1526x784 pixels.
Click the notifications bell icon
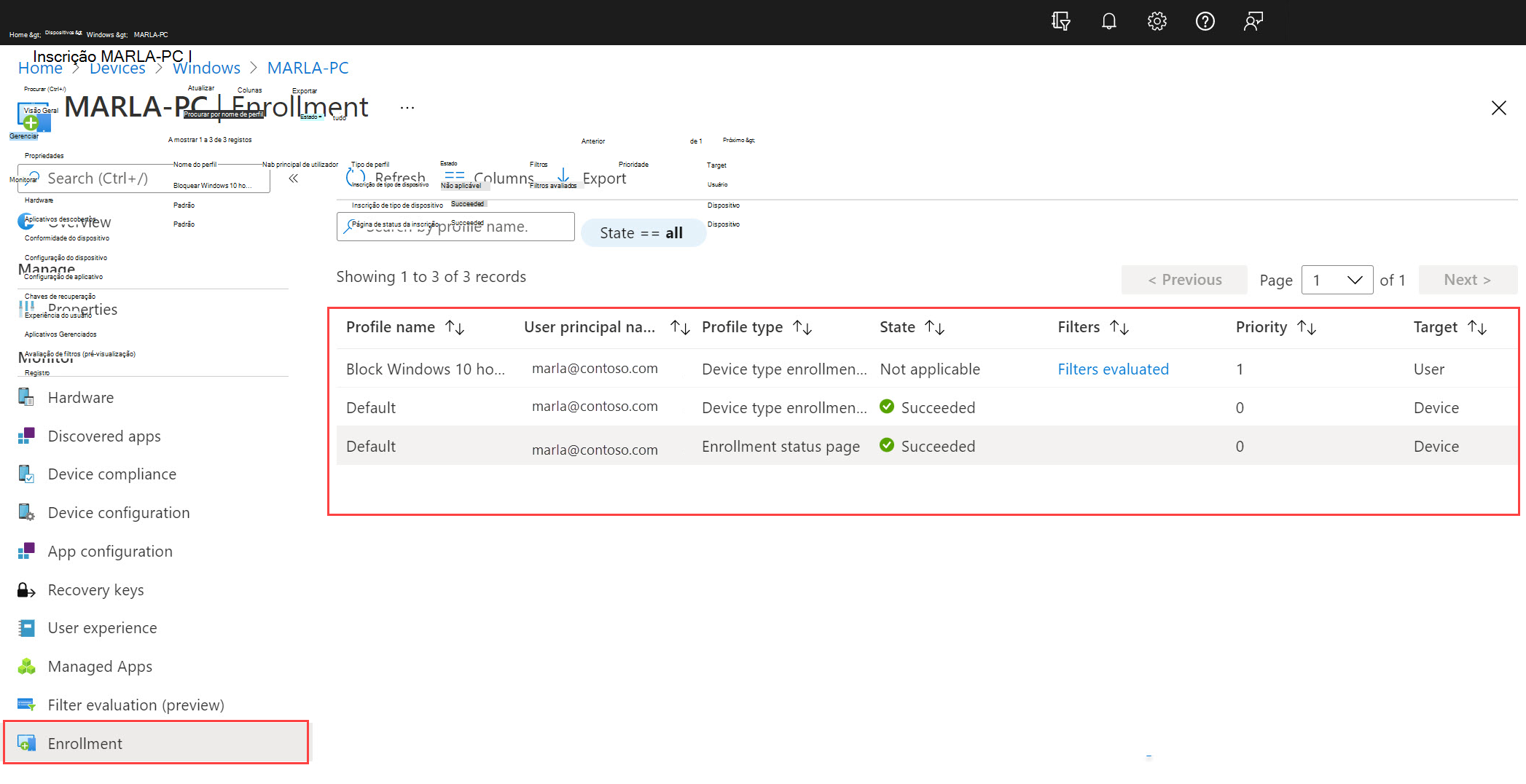1108,21
